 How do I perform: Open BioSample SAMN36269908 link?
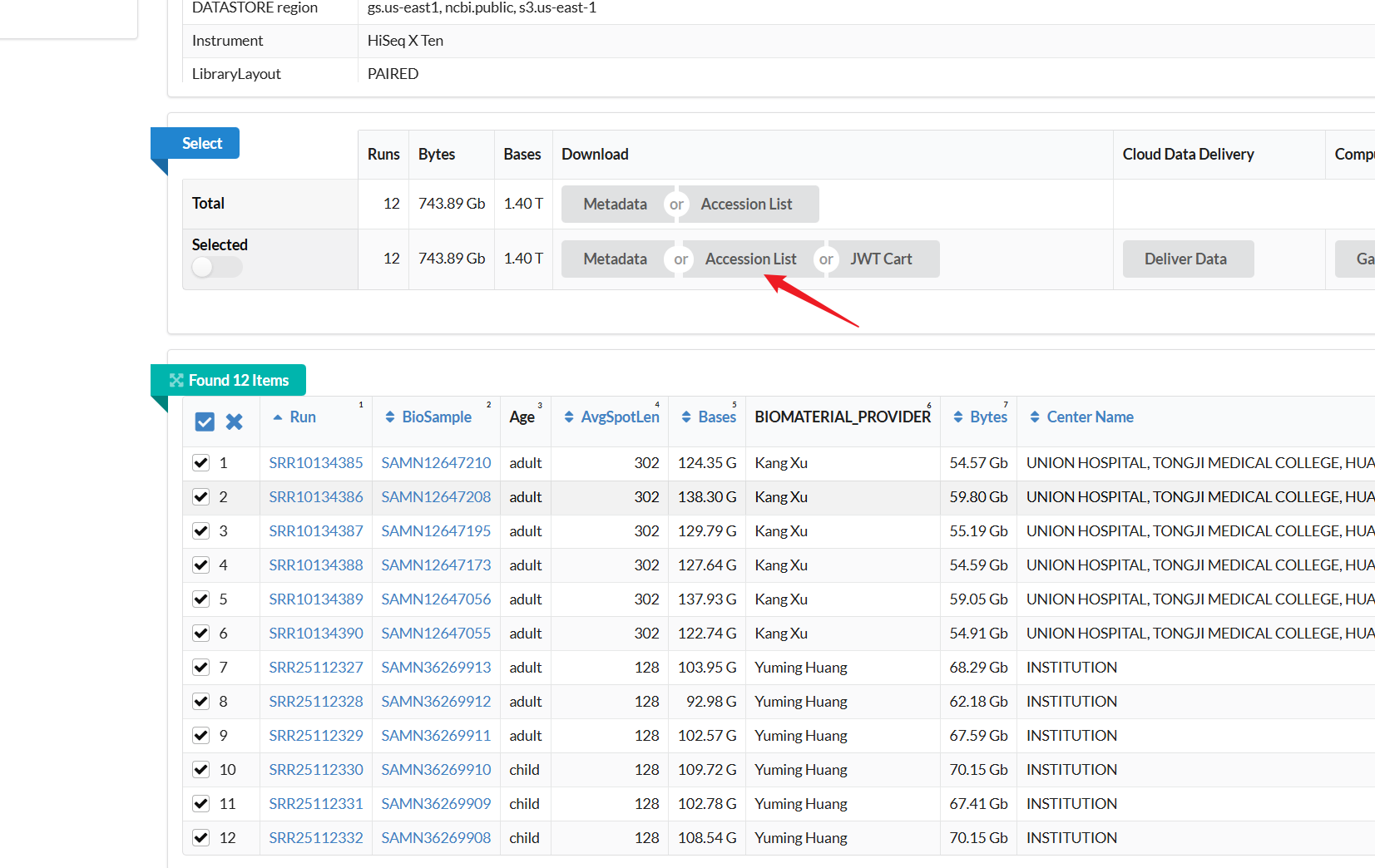(436, 838)
